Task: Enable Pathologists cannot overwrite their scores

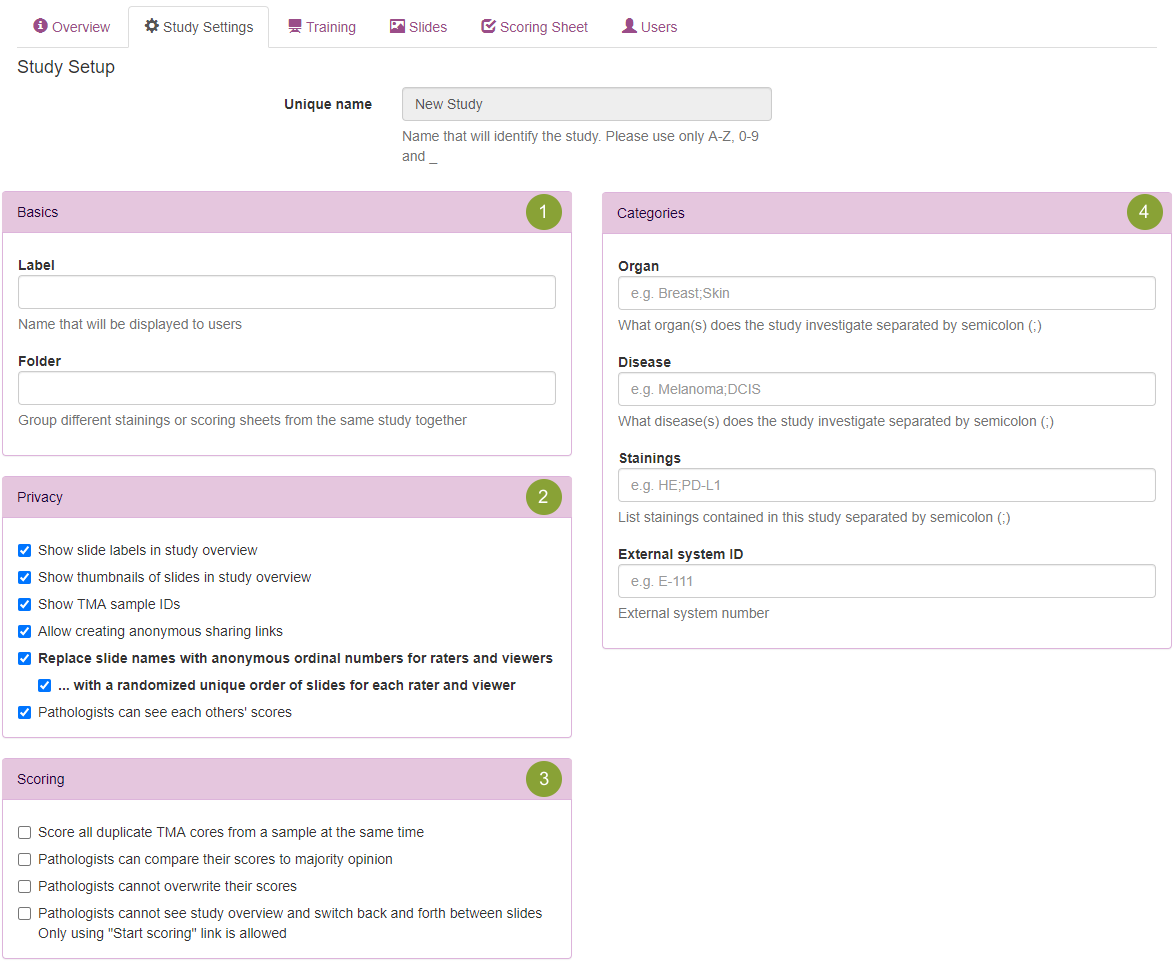Action: pyautogui.click(x=25, y=887)
